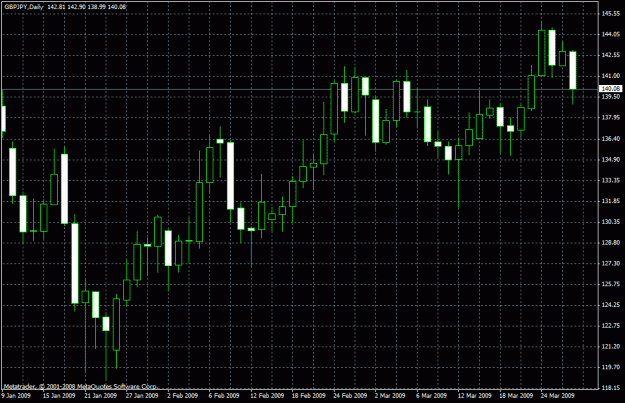625x403 pixels.
Task: Select the 24 Mar 2009 date label
Action: click(x=557, y=396)
